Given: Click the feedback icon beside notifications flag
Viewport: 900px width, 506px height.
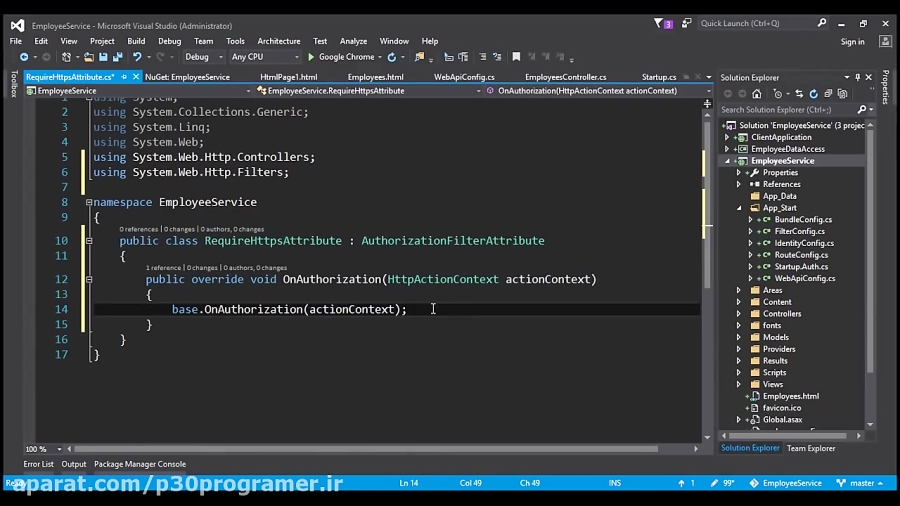Looking at the screenshot, I should click(x=686, y=23).
